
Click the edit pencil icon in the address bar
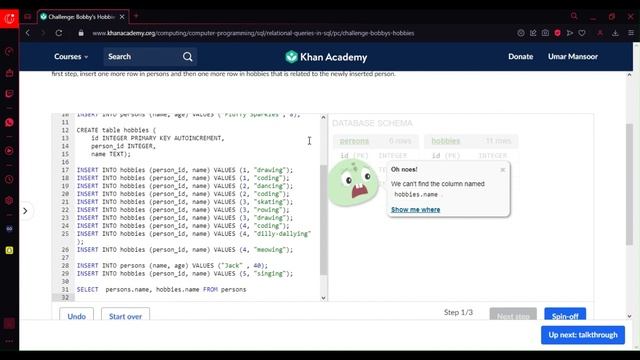[533, 33]
